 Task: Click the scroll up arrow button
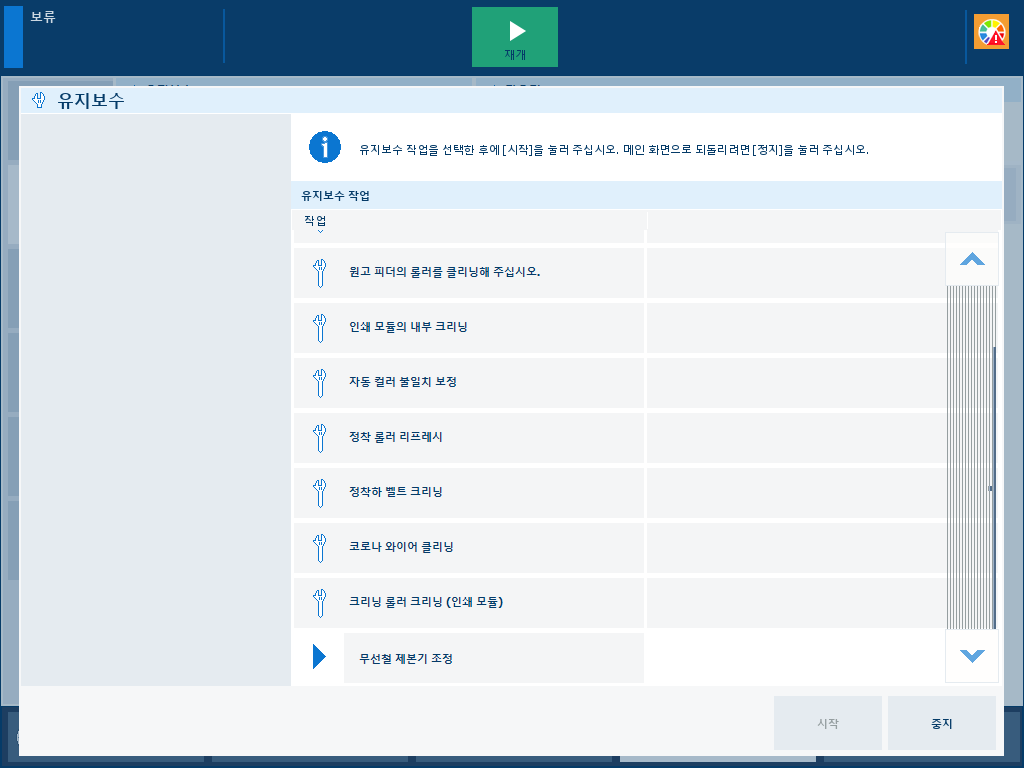pyautogui.click(x=972, y=259)
